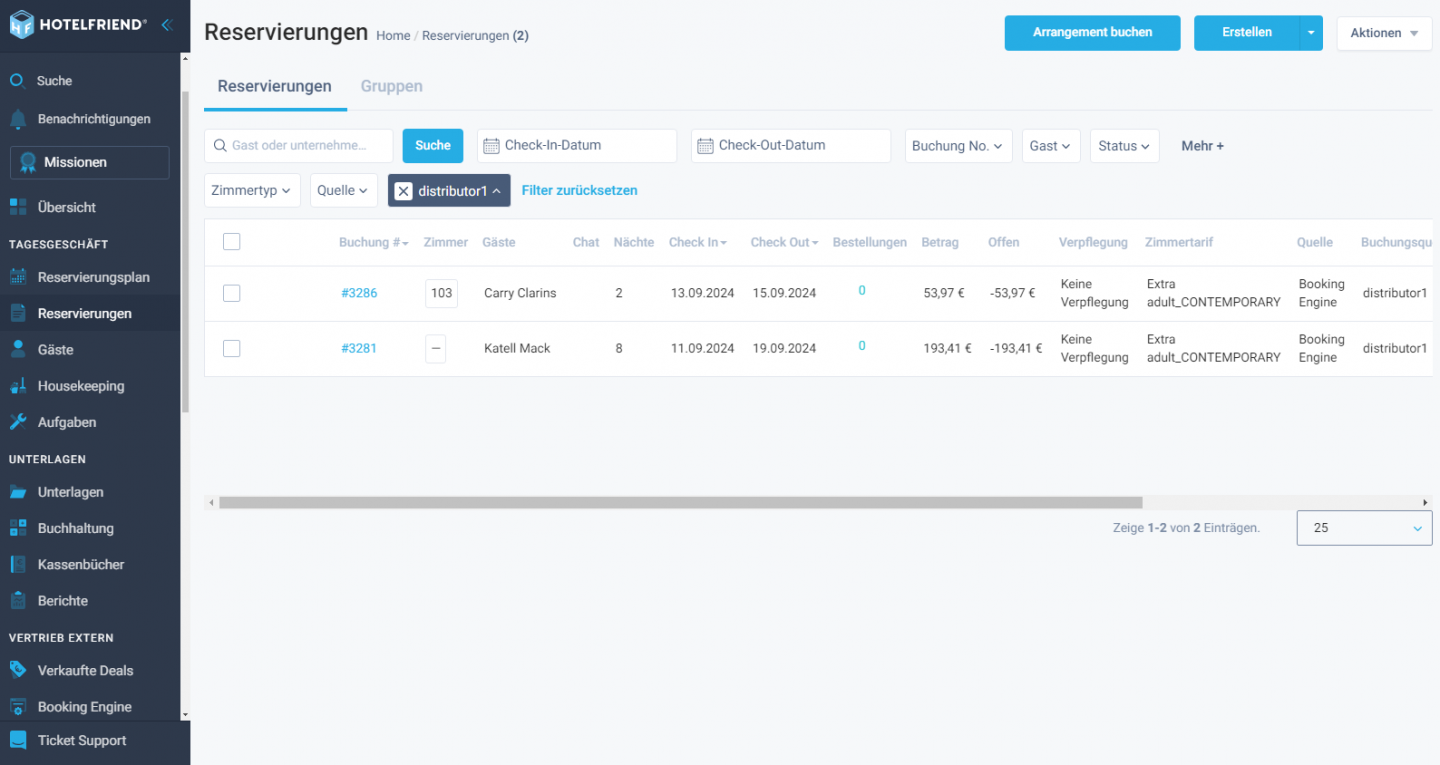Click the sidebar vertical scrollbar
The height and width of the screenshot is (765, 1440).
point(185,250)
